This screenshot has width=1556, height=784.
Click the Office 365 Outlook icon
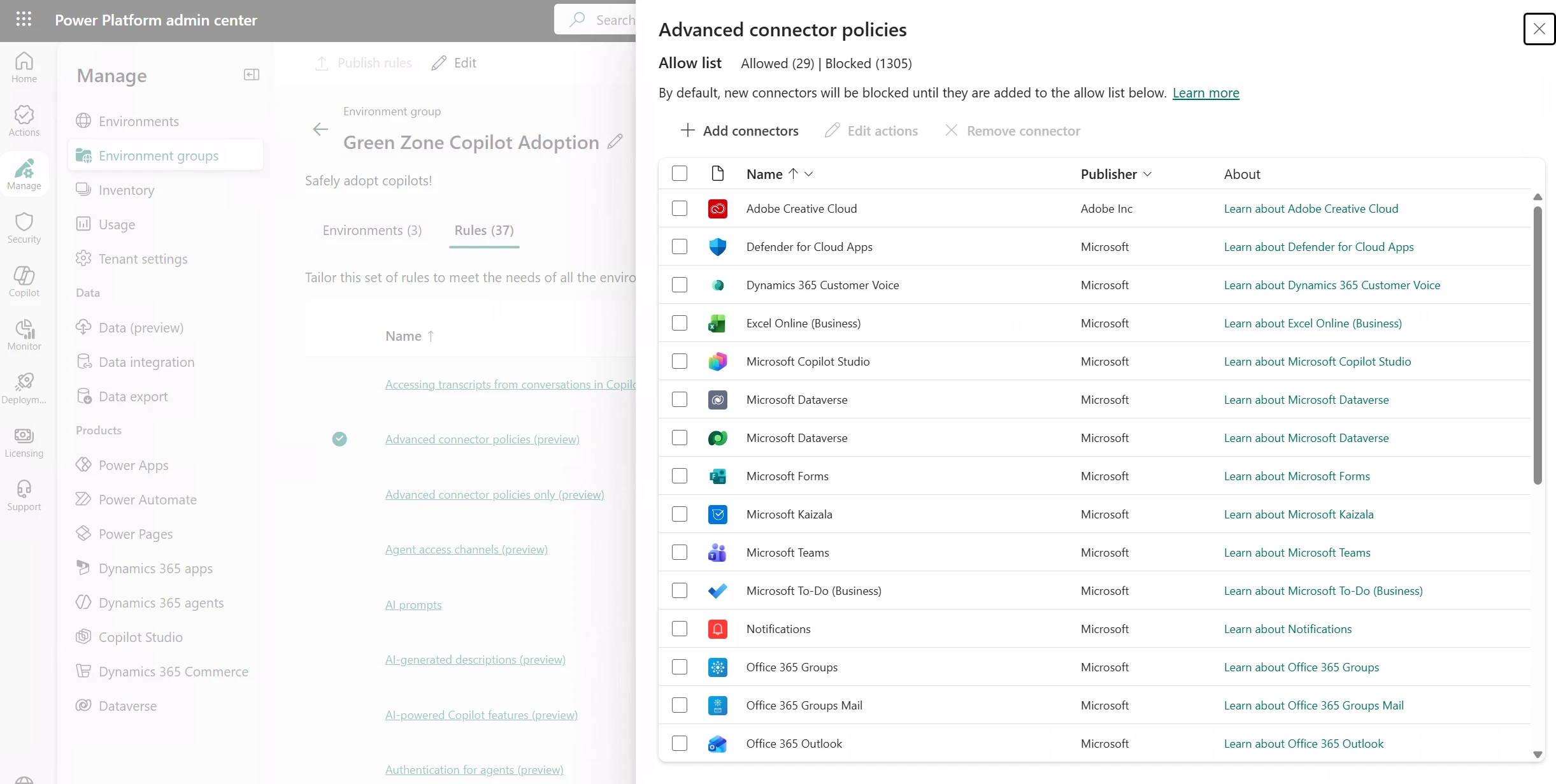click(x=718, y=743)
